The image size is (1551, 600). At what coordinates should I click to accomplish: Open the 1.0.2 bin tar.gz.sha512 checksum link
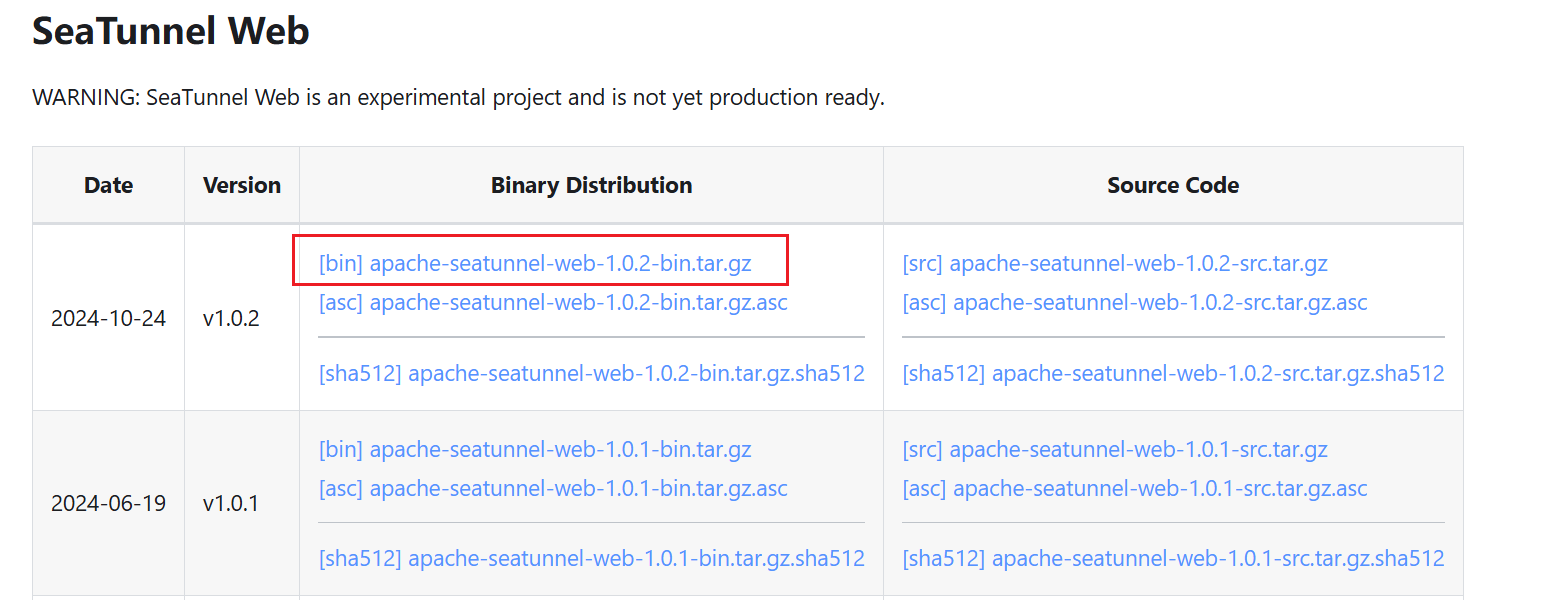click(x=592, y=373)
